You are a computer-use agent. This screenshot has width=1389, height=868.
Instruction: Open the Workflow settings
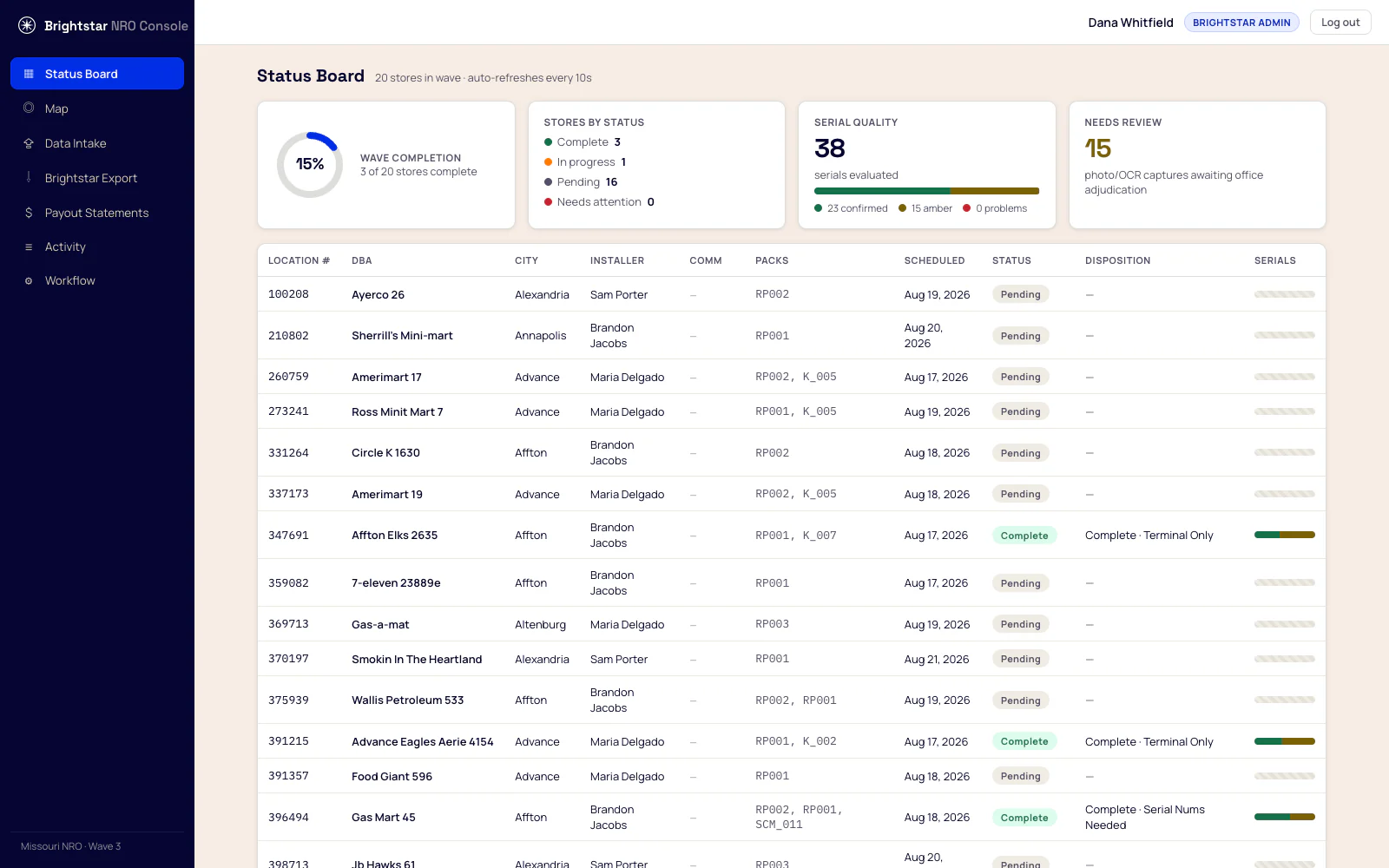(97, 280)
